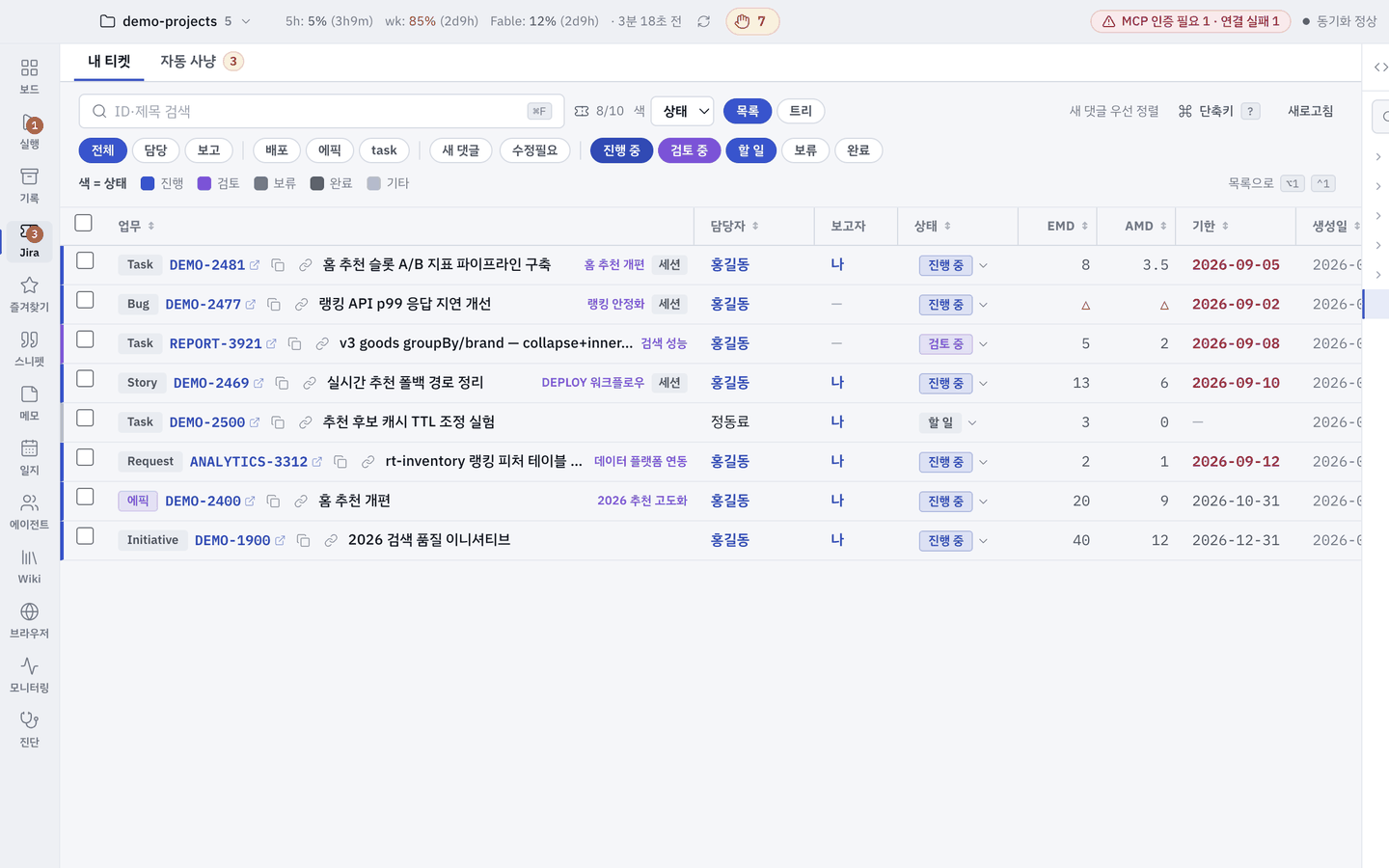
Task: Check the ANALYTICS-3312 row checkbox
Action: point(85,457)
